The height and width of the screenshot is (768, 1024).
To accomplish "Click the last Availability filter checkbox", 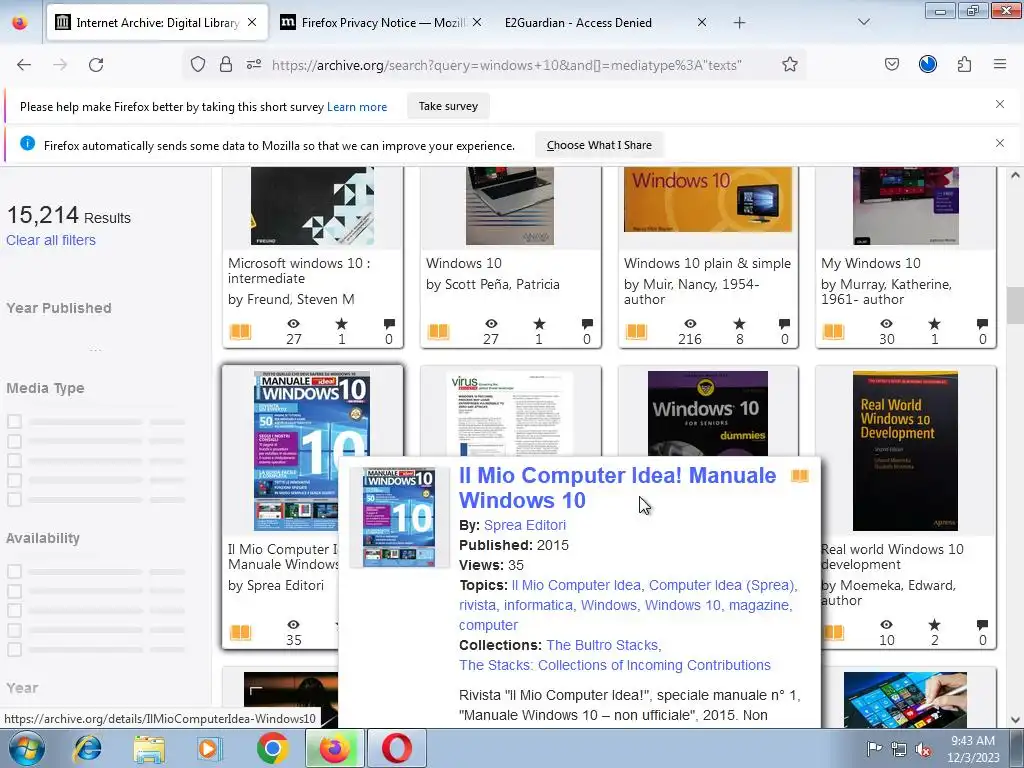I will (x=14, y=649).
